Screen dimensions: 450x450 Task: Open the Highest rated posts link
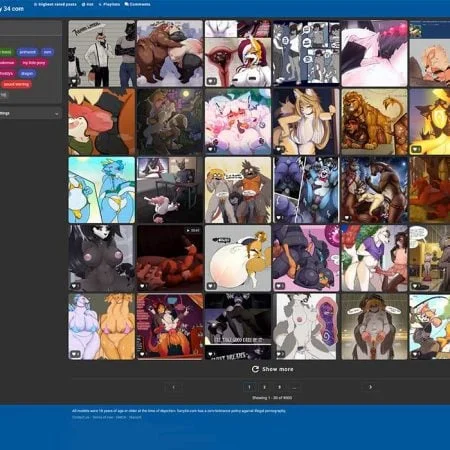55,4
